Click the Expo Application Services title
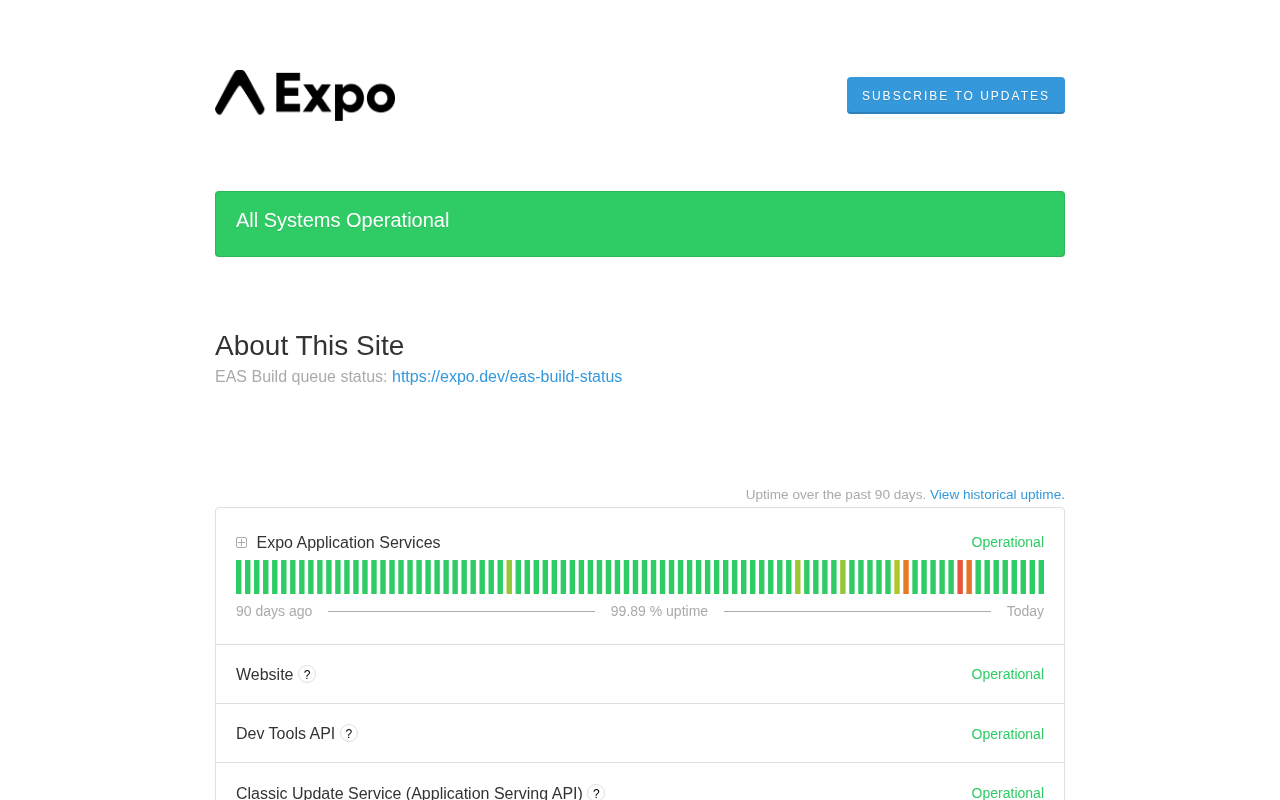Screen dimensions: 1280x800 pyautogui.click(x=348, y=543)
